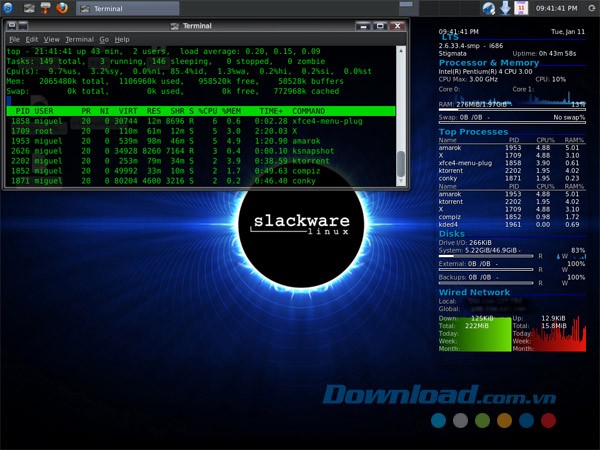
Task: Open the Go menu in Terminal
Action: pos(104,39)
